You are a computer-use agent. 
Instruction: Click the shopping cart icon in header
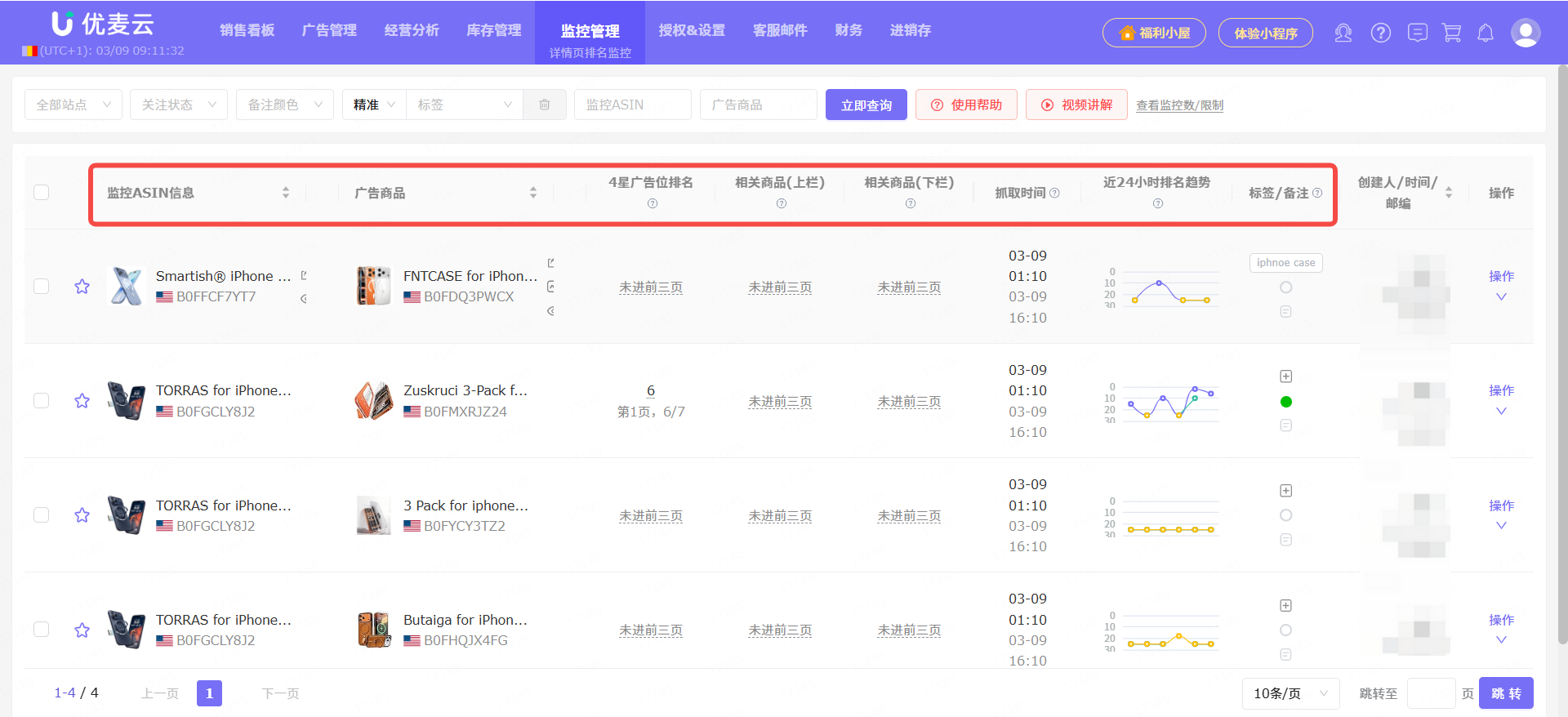coord(1451,33)
